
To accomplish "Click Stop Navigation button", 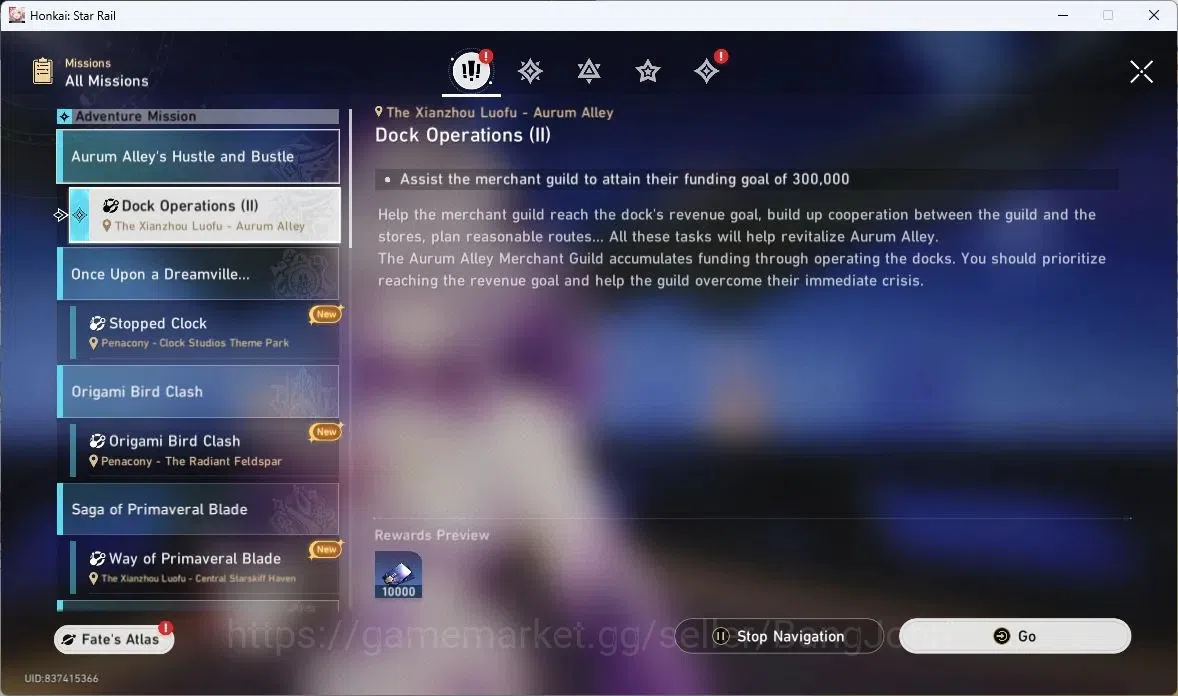I will pos(779,636).
